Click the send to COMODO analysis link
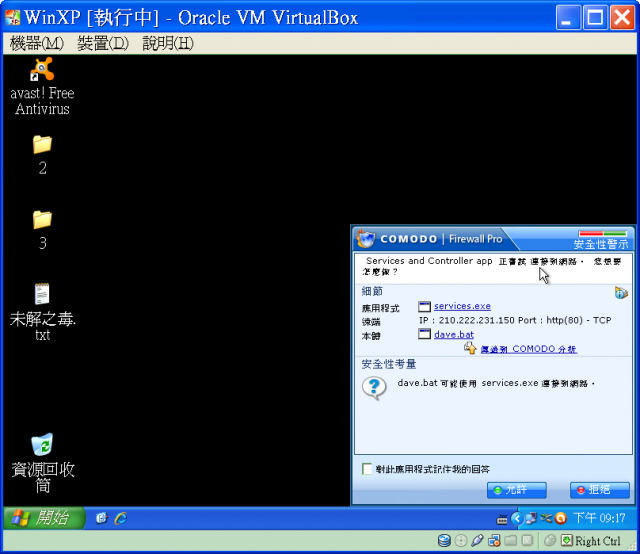 click(x=529, y=349)
